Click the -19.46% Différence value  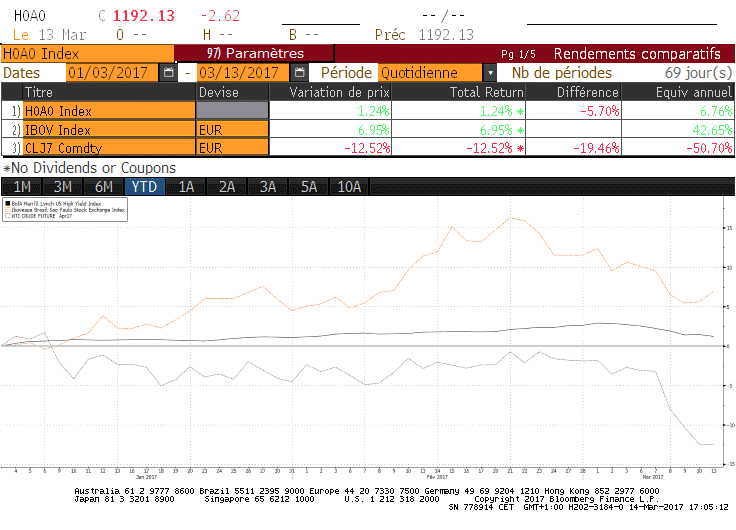point(596,148)
